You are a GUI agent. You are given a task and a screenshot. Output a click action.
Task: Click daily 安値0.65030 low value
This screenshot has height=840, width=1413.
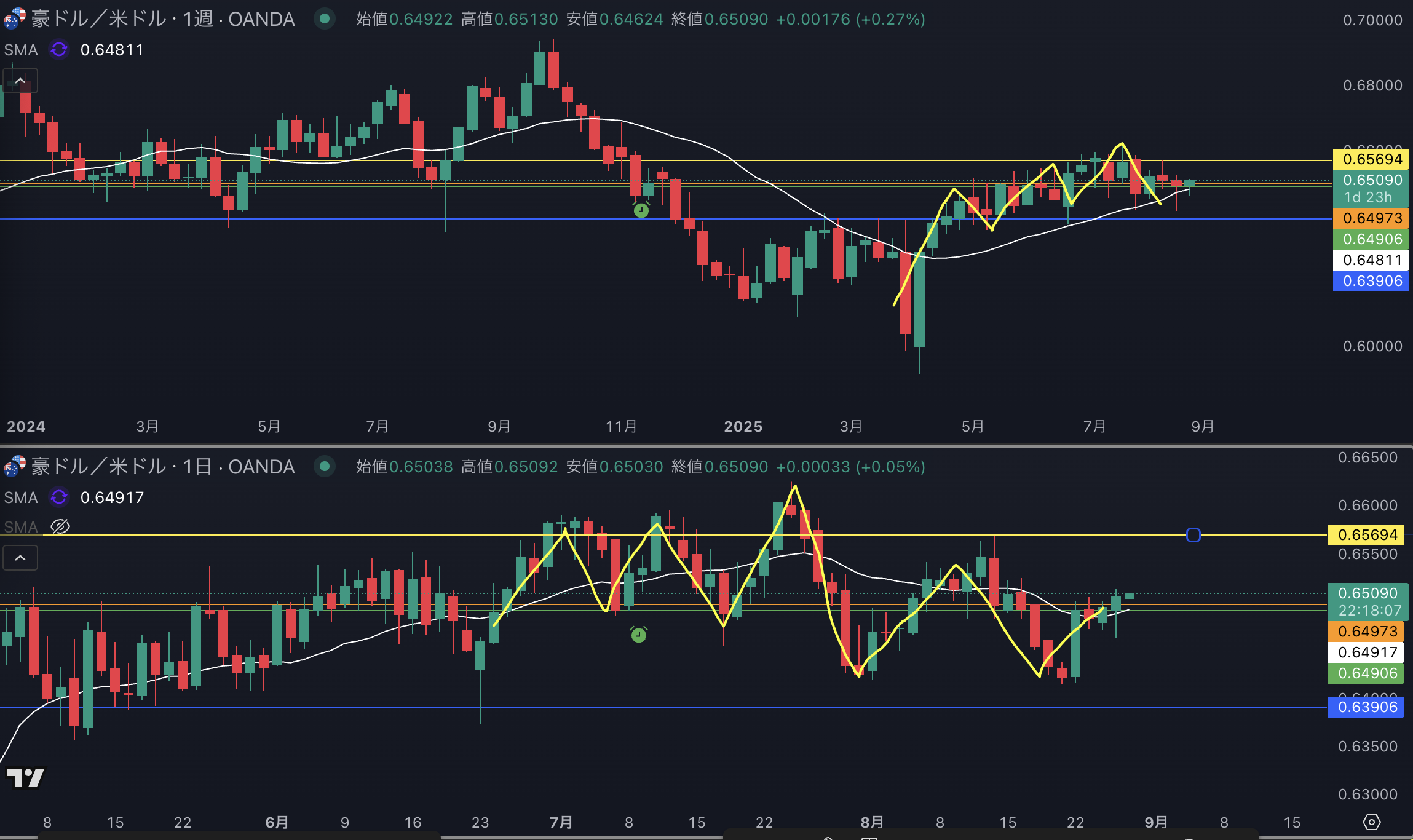tap(614, 467)
